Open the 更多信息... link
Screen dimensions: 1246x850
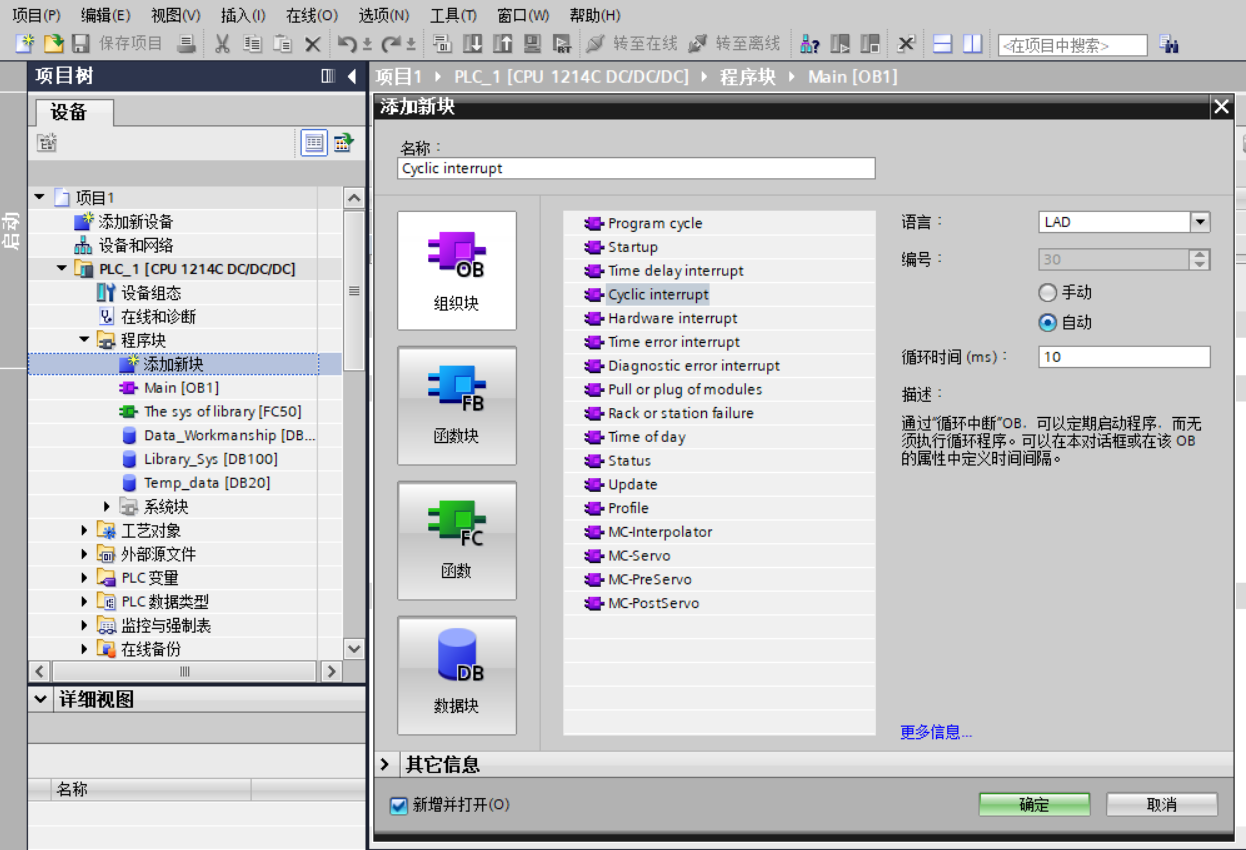point(936,732)
